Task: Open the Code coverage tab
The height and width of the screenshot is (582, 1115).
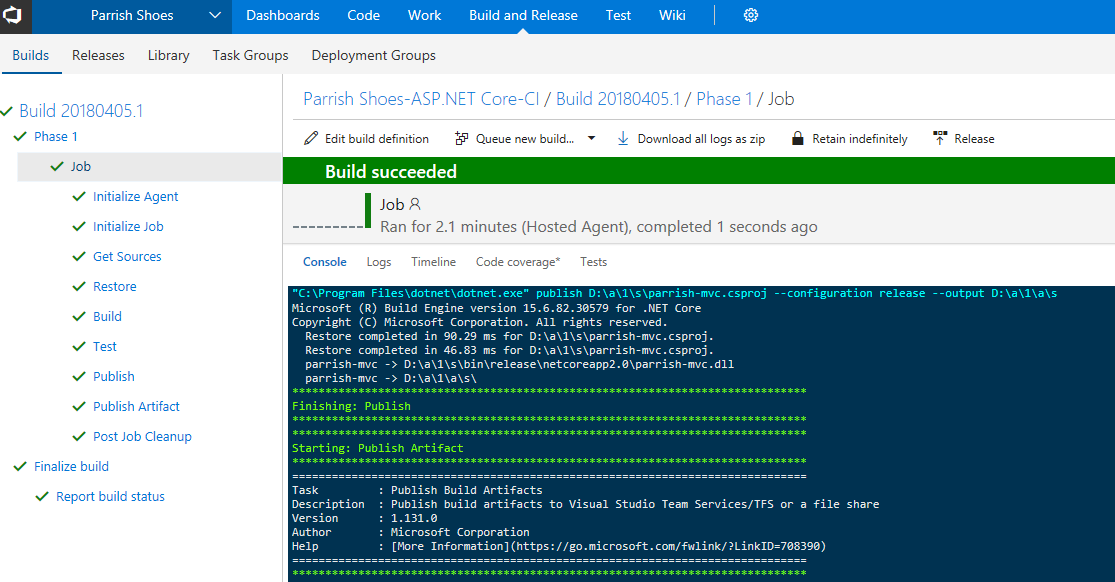Action: (517, 262)
